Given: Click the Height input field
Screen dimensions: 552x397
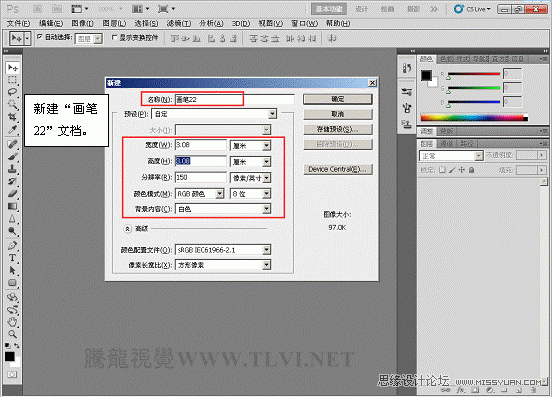Looking at the screenshot, I should 201,161.
